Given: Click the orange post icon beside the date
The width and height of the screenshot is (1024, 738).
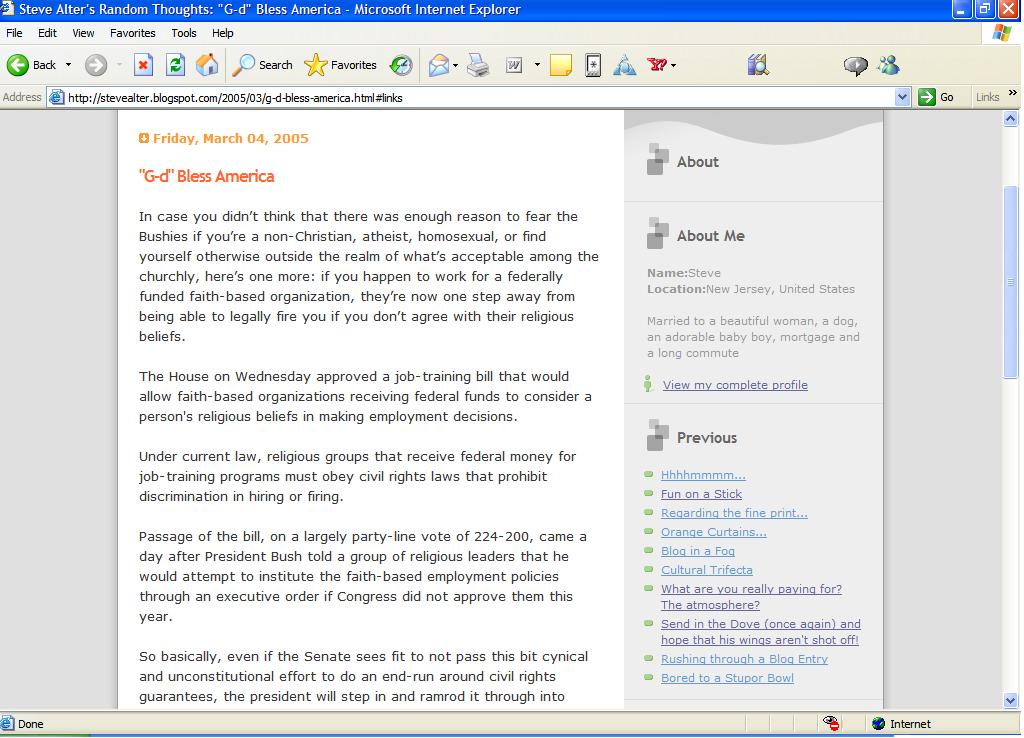Looking at the screenshot, I should pos(144,138).
